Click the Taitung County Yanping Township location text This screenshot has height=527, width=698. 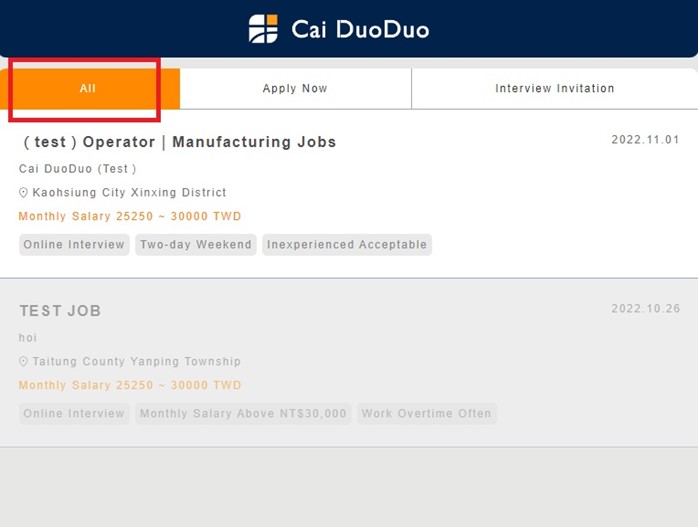click(x=136, y=362)
